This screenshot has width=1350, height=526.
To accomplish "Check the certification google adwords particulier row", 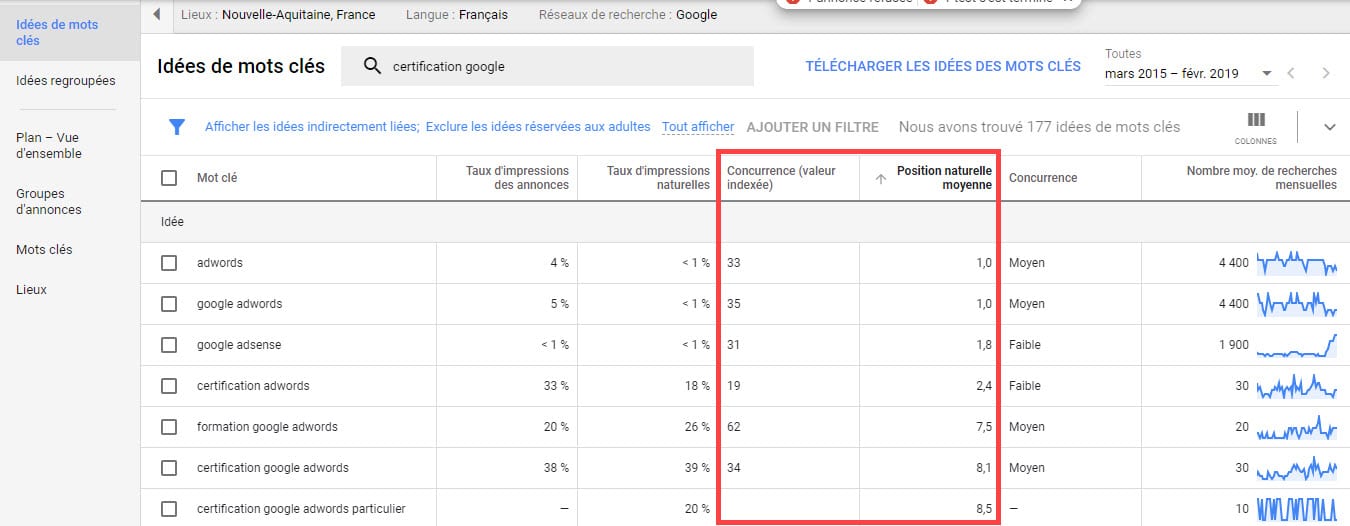I will [x=169, y=509].
